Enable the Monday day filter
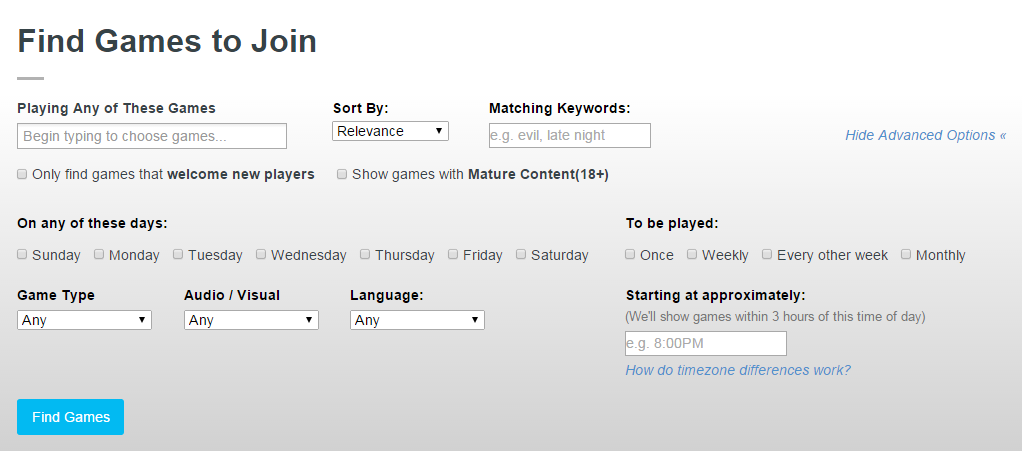The width and height of the screenshot is (1022, 451). 99,254
